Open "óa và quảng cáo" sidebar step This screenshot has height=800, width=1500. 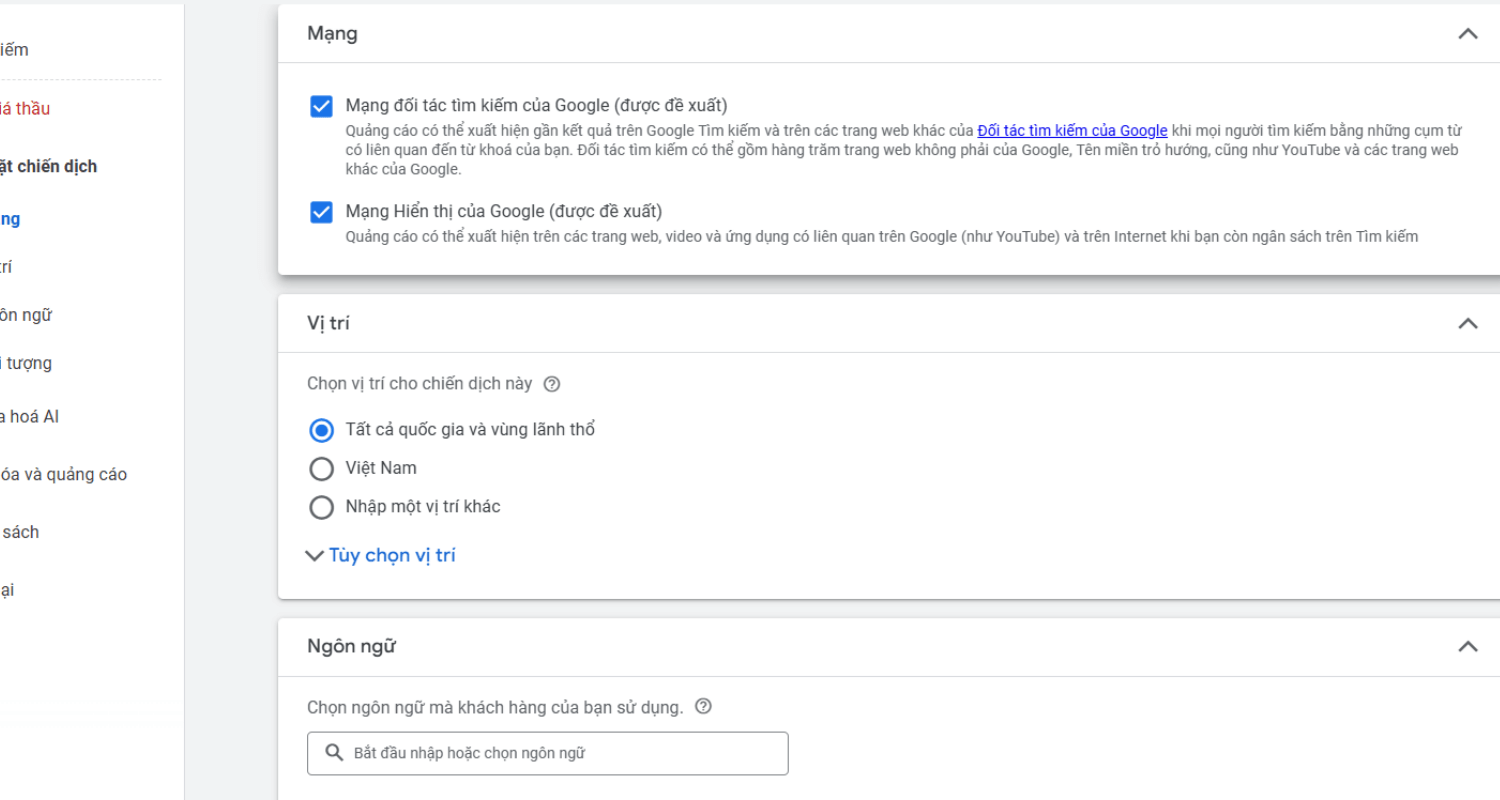[x=64, y=475]
